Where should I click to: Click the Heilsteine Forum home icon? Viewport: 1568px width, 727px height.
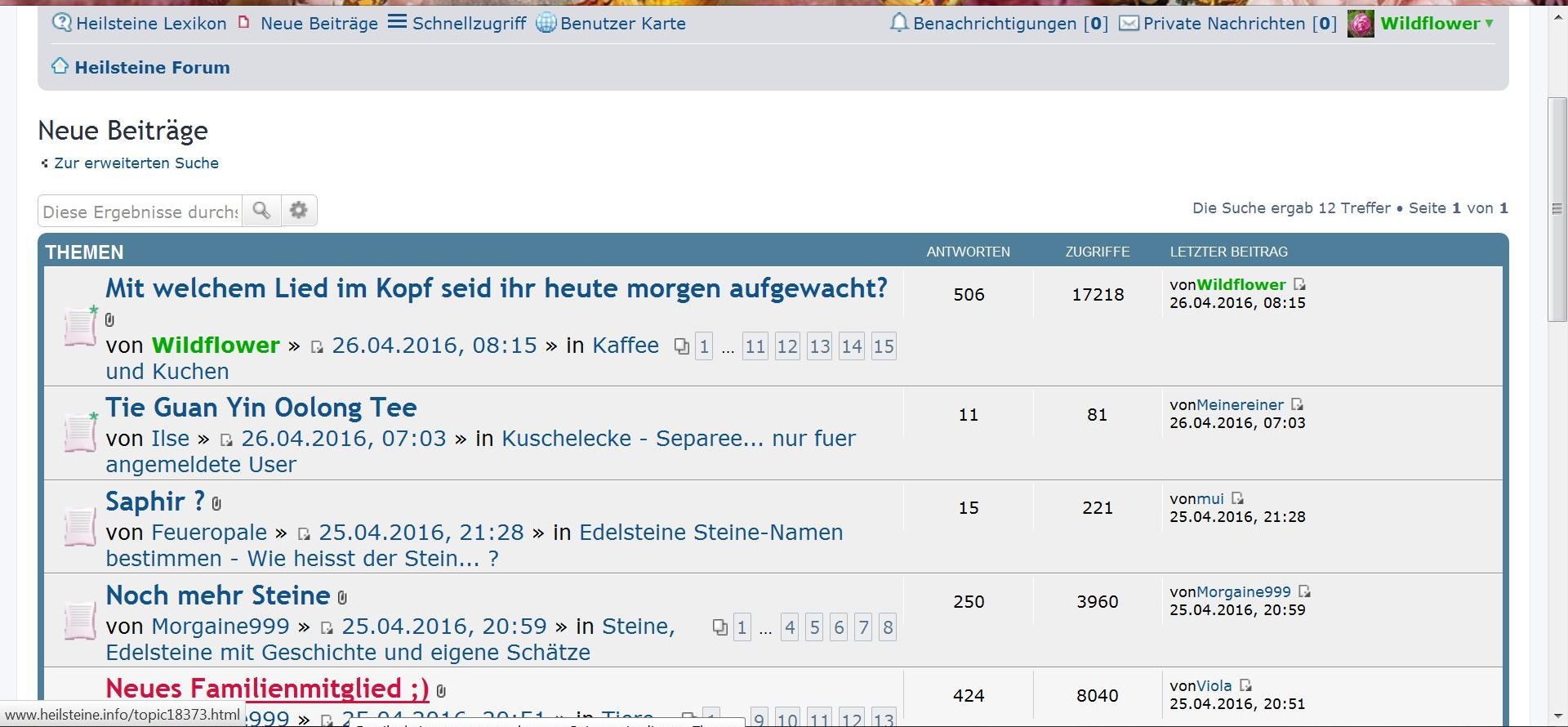point(60,66)
